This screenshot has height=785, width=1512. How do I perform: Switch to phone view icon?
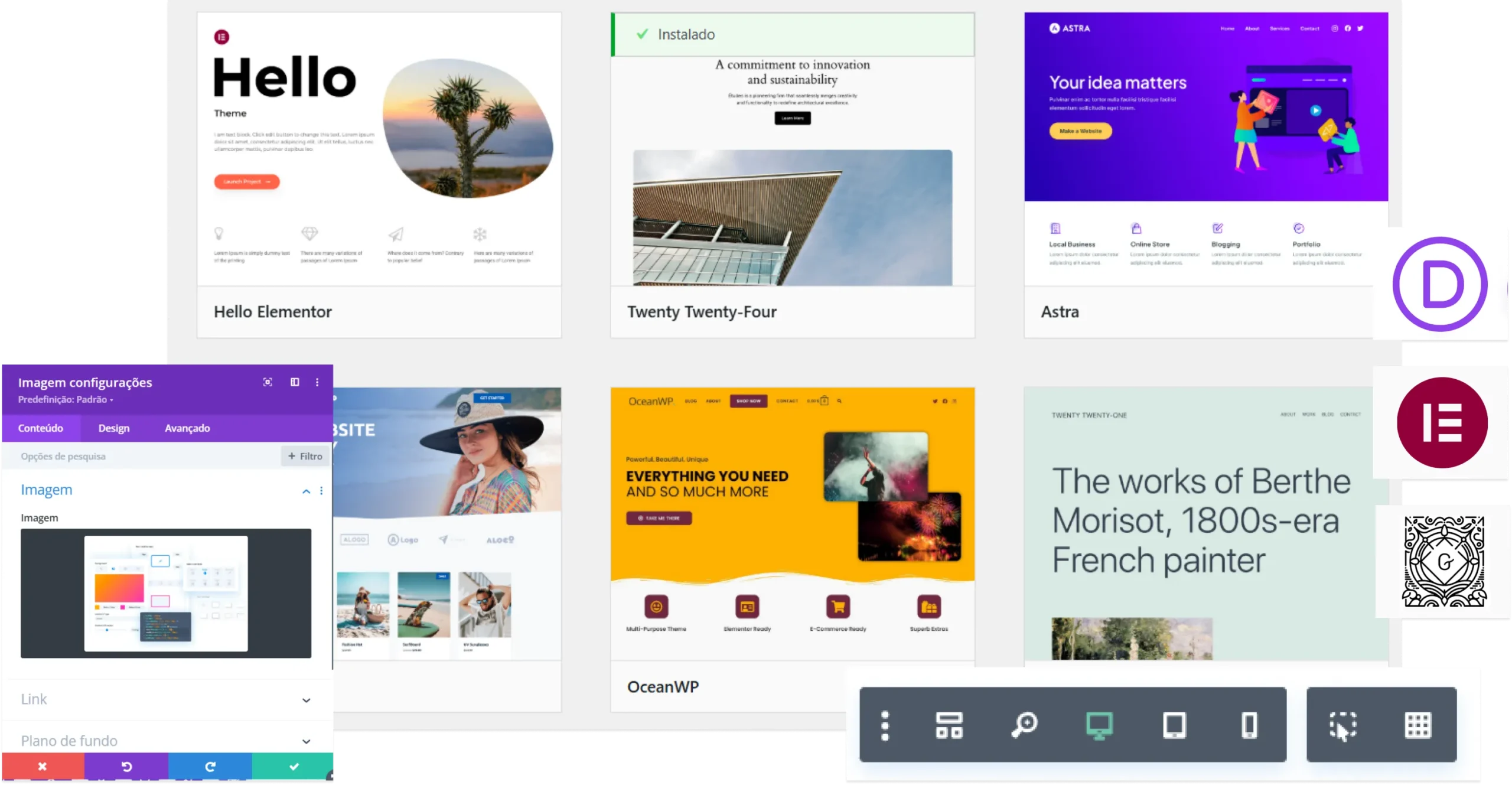[1249, 725]
